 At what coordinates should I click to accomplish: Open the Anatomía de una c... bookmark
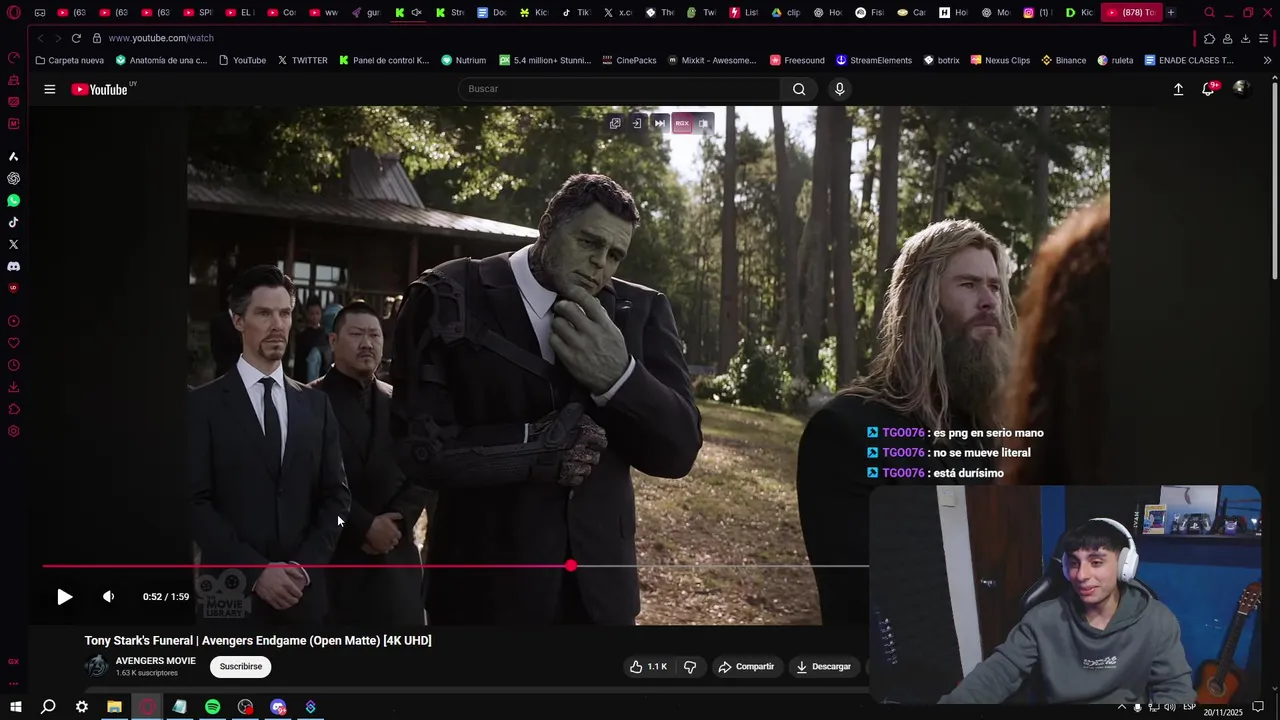[161, 60]
